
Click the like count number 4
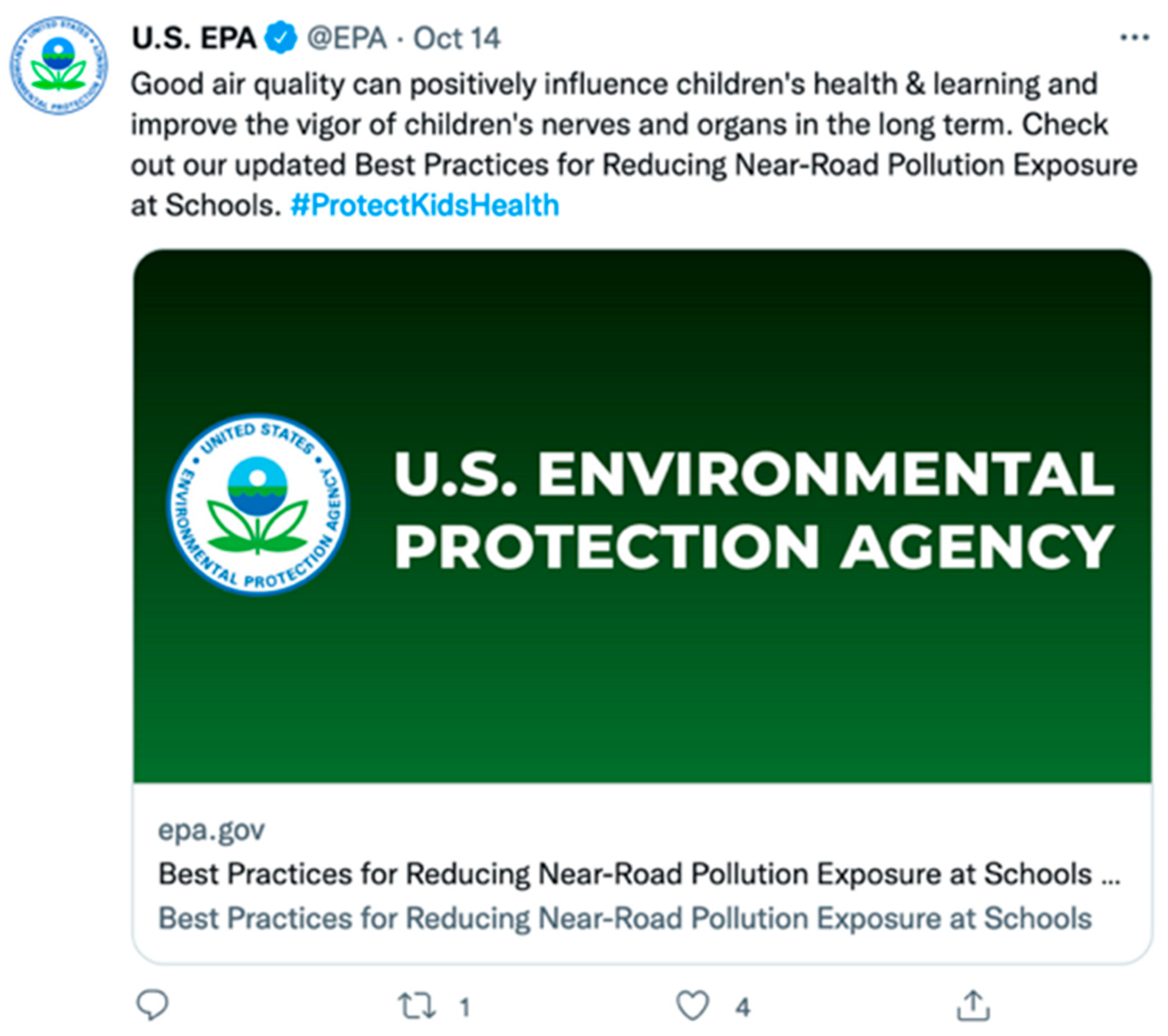[742, 1006]
